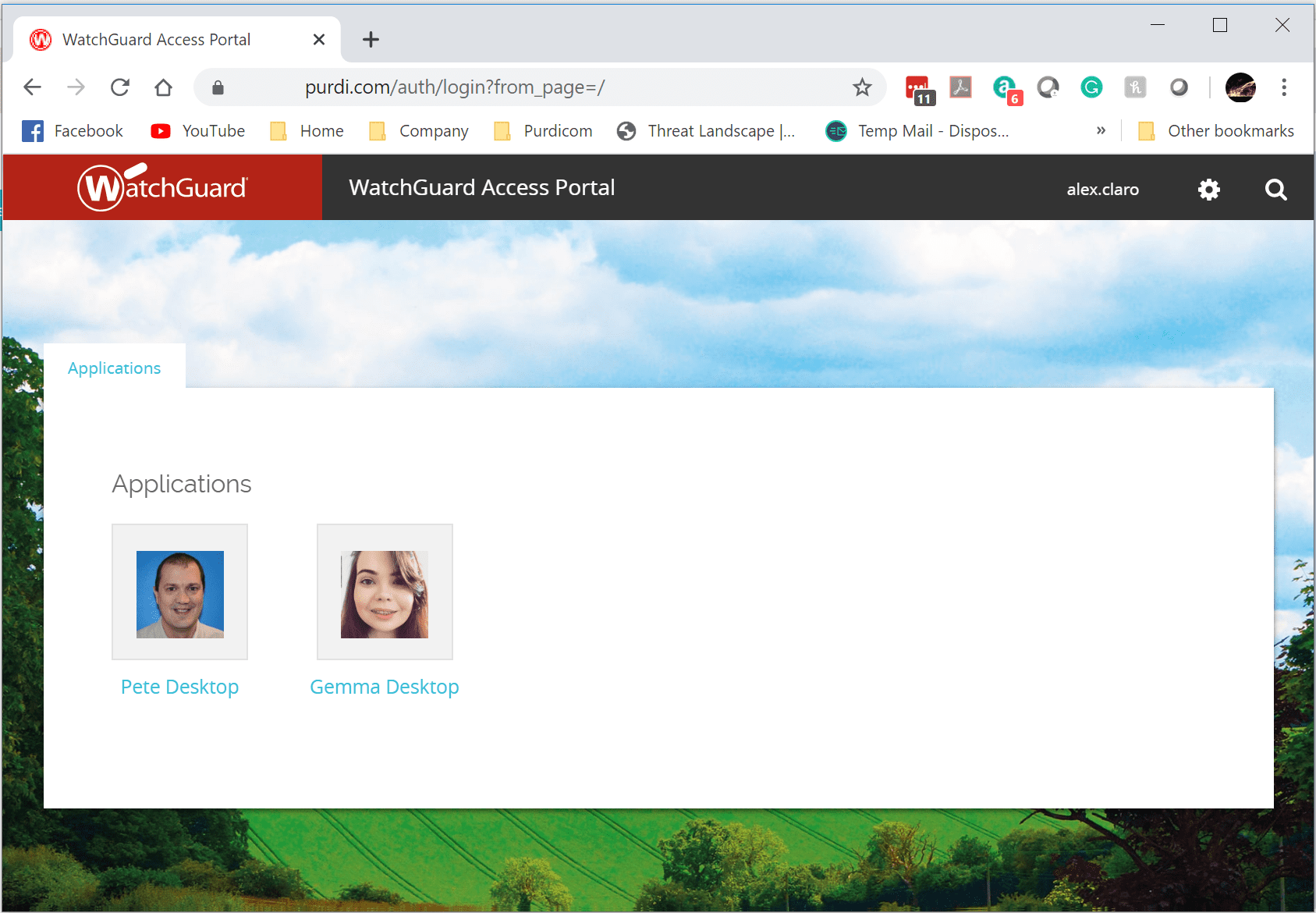Bookmark this page with the star icon
The image size is (1316, 913).
861,87
